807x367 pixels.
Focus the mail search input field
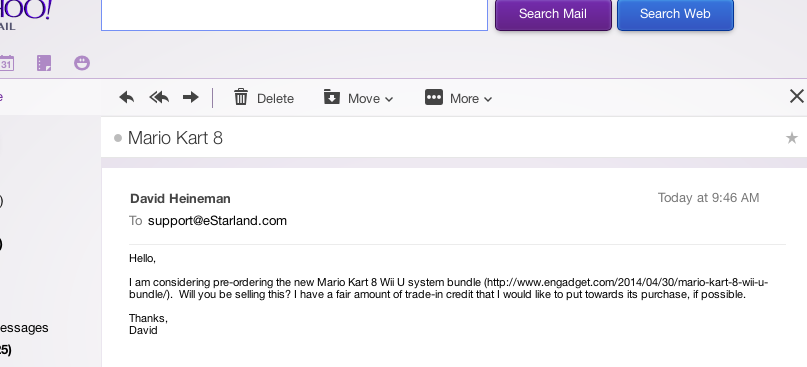point(294,14)
